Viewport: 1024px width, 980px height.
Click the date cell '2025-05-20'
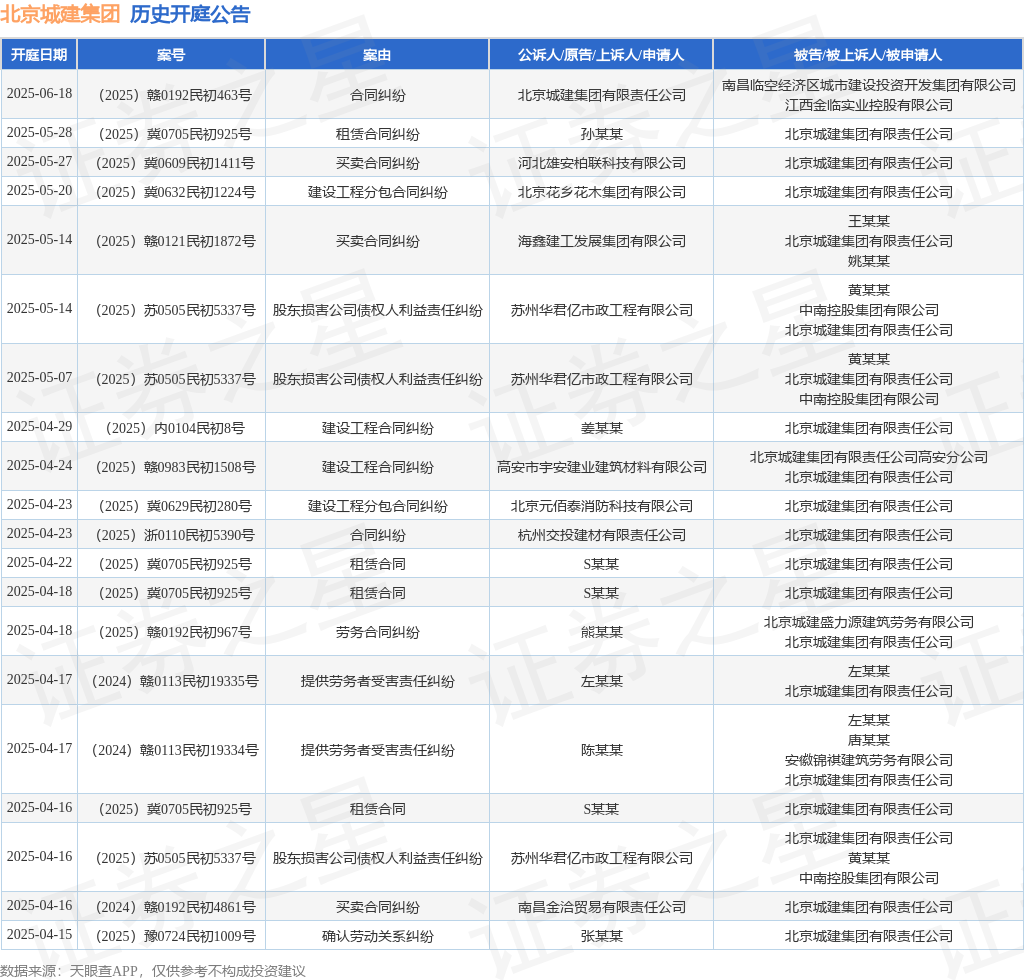click(x=39, y=191)
